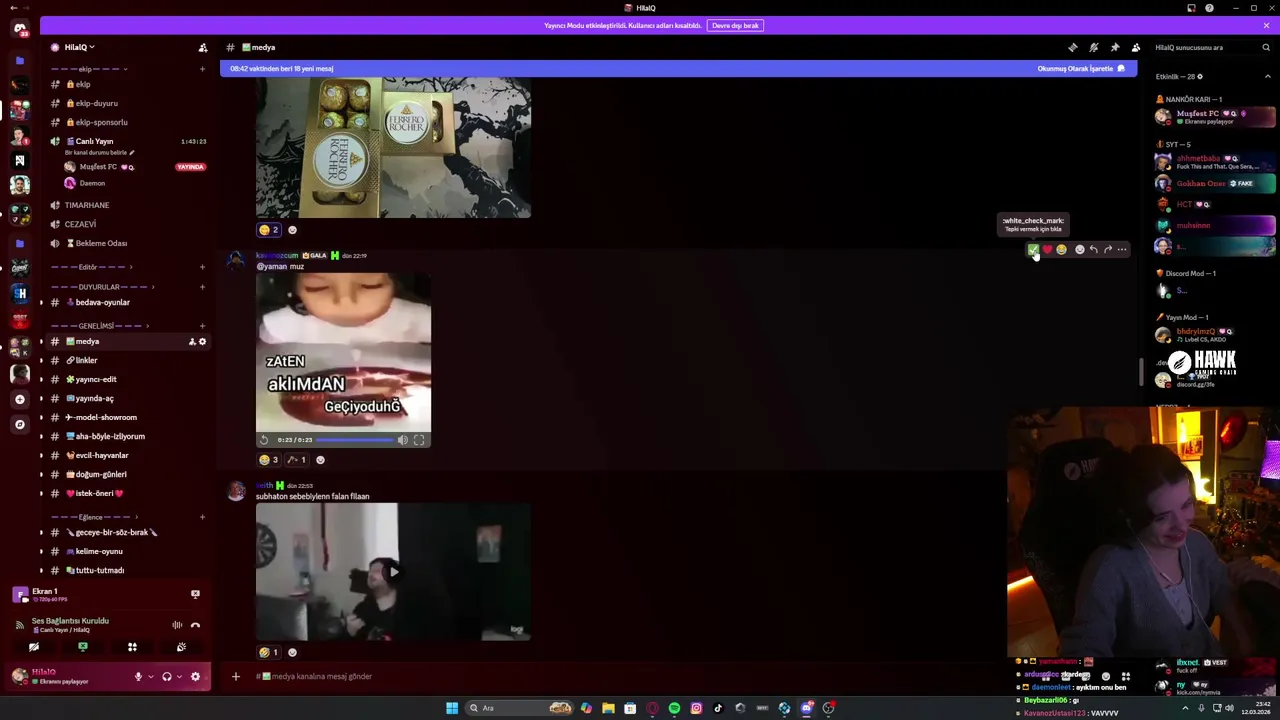
Task: Click Windows Start button on taskbar
Action: tap(452, 708)
